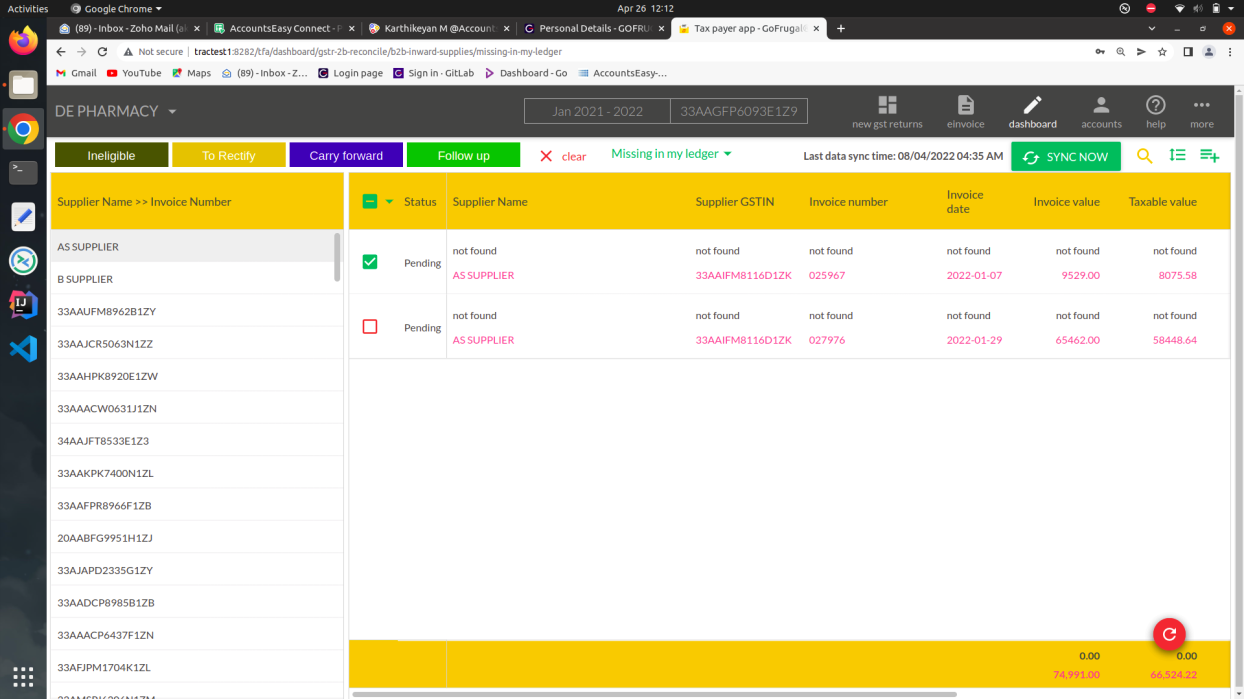Select the Follow up green tag
The image size is (1244, 699).
click(463, 155)
